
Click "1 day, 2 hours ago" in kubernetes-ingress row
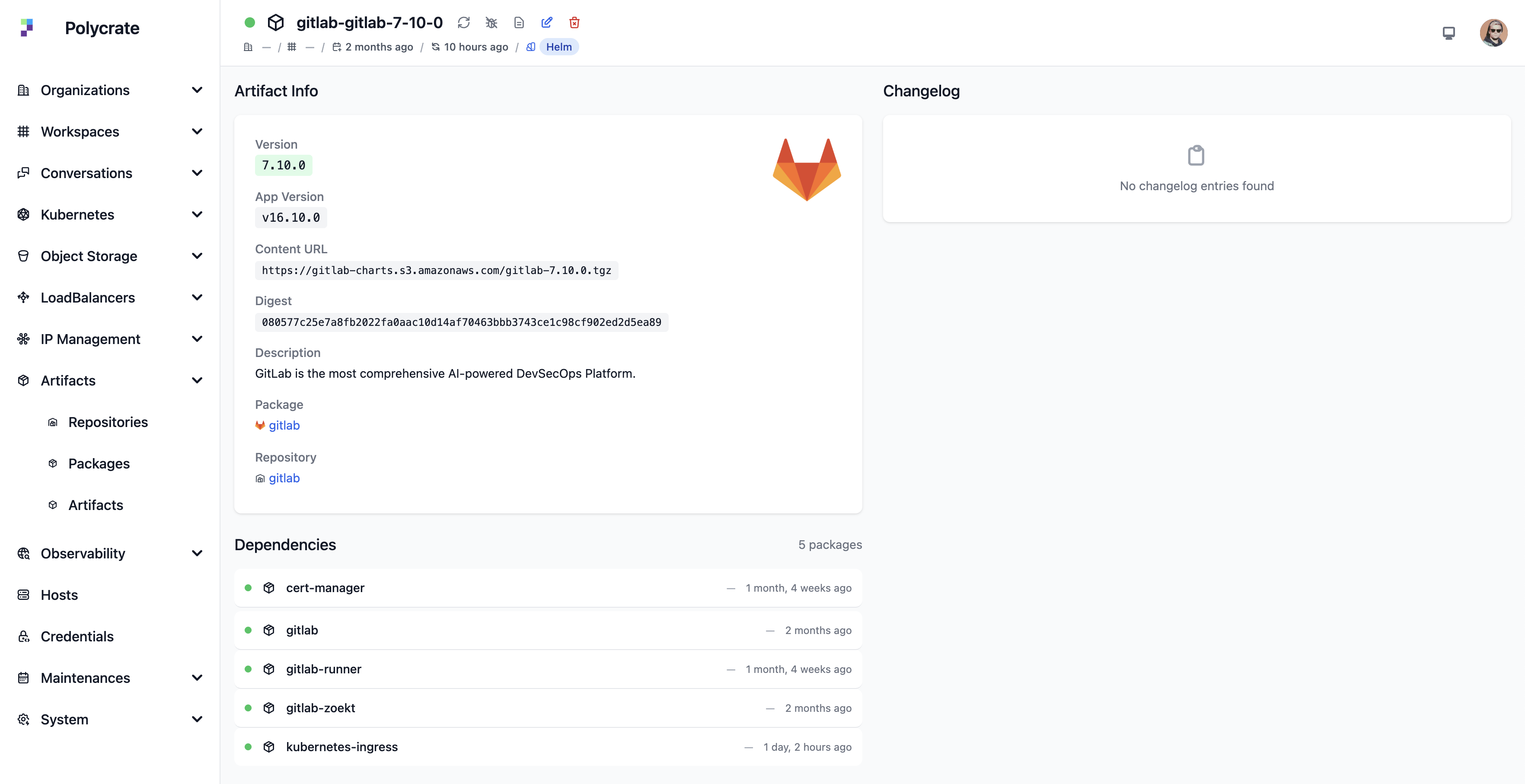(x=807, y=747)
